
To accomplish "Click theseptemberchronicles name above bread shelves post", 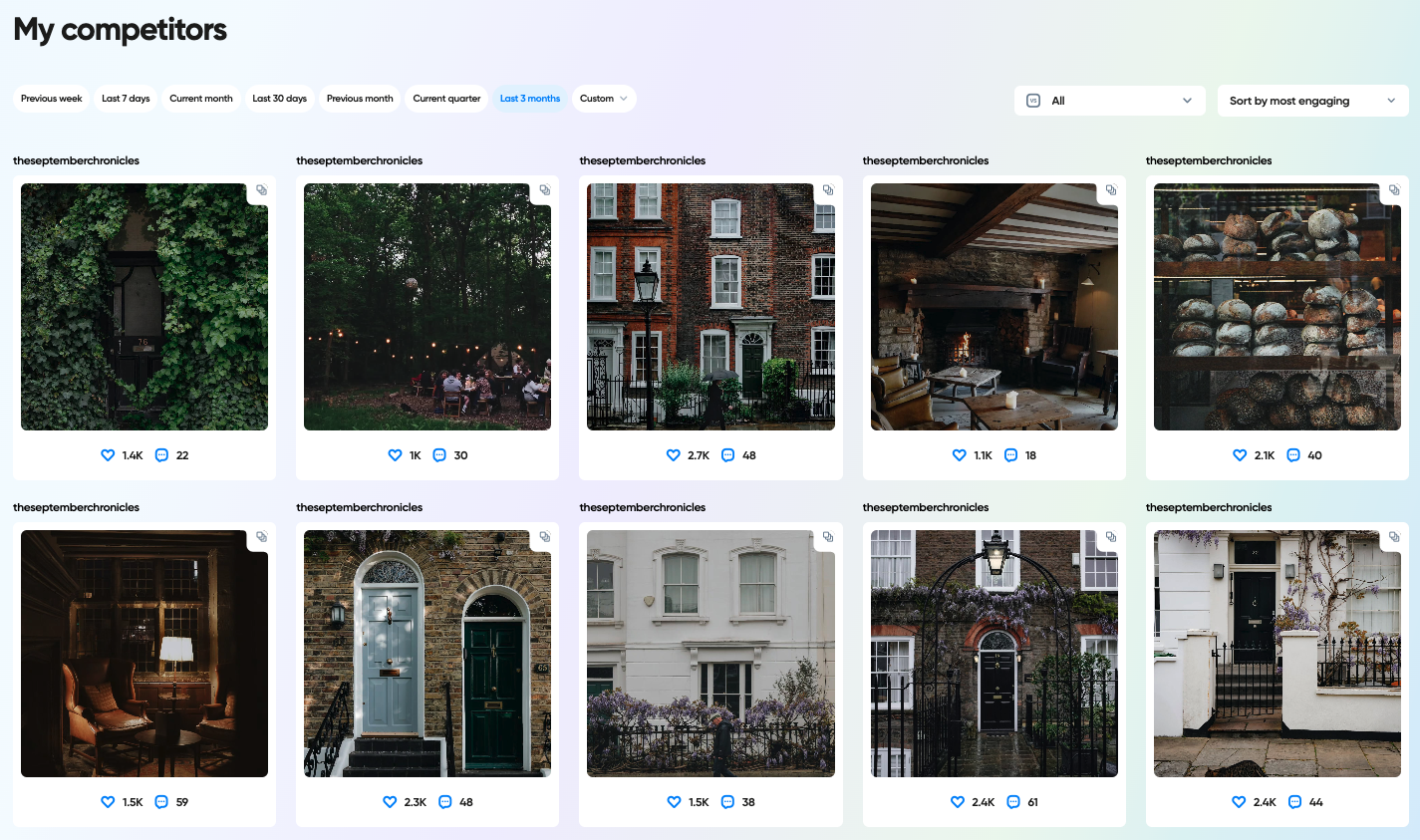I will tap(1209, 160).
